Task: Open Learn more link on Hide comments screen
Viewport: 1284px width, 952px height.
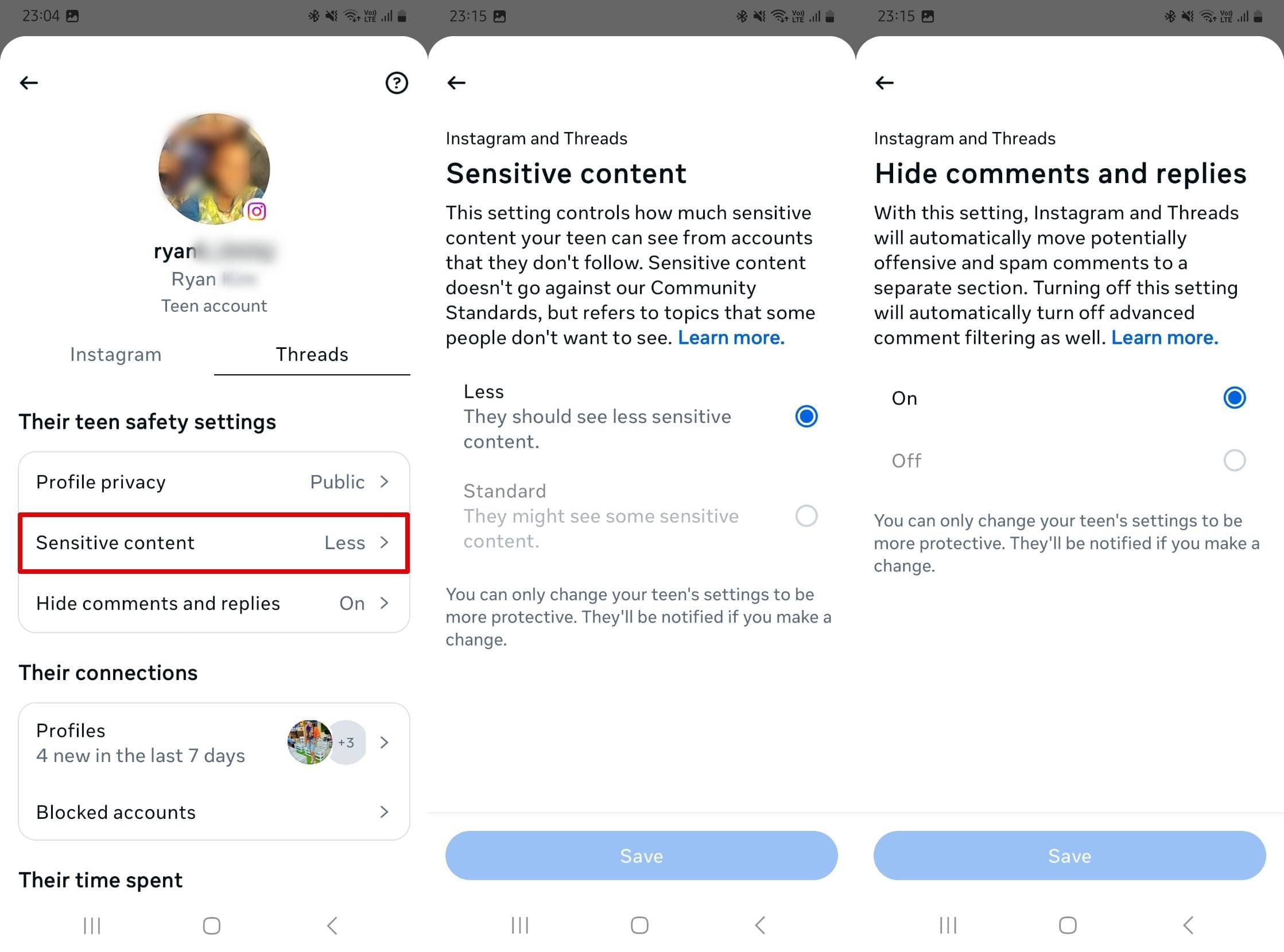Action: (x=1164, y=337)
